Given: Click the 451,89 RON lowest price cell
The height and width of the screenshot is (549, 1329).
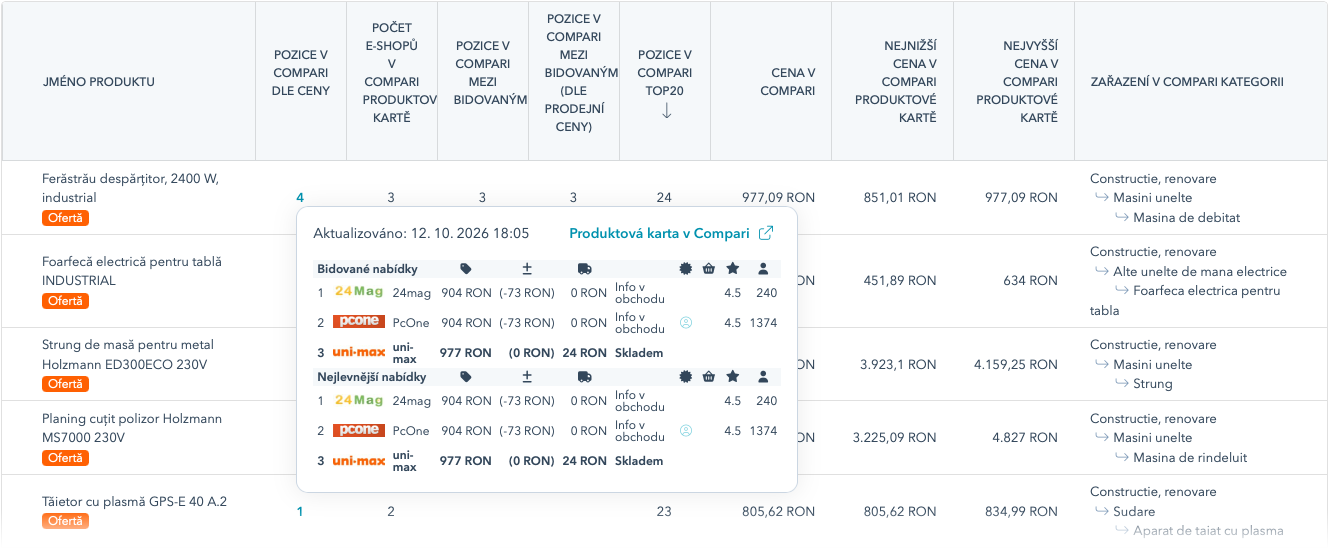Looking at the screenshot, I should tap(900, 281).
